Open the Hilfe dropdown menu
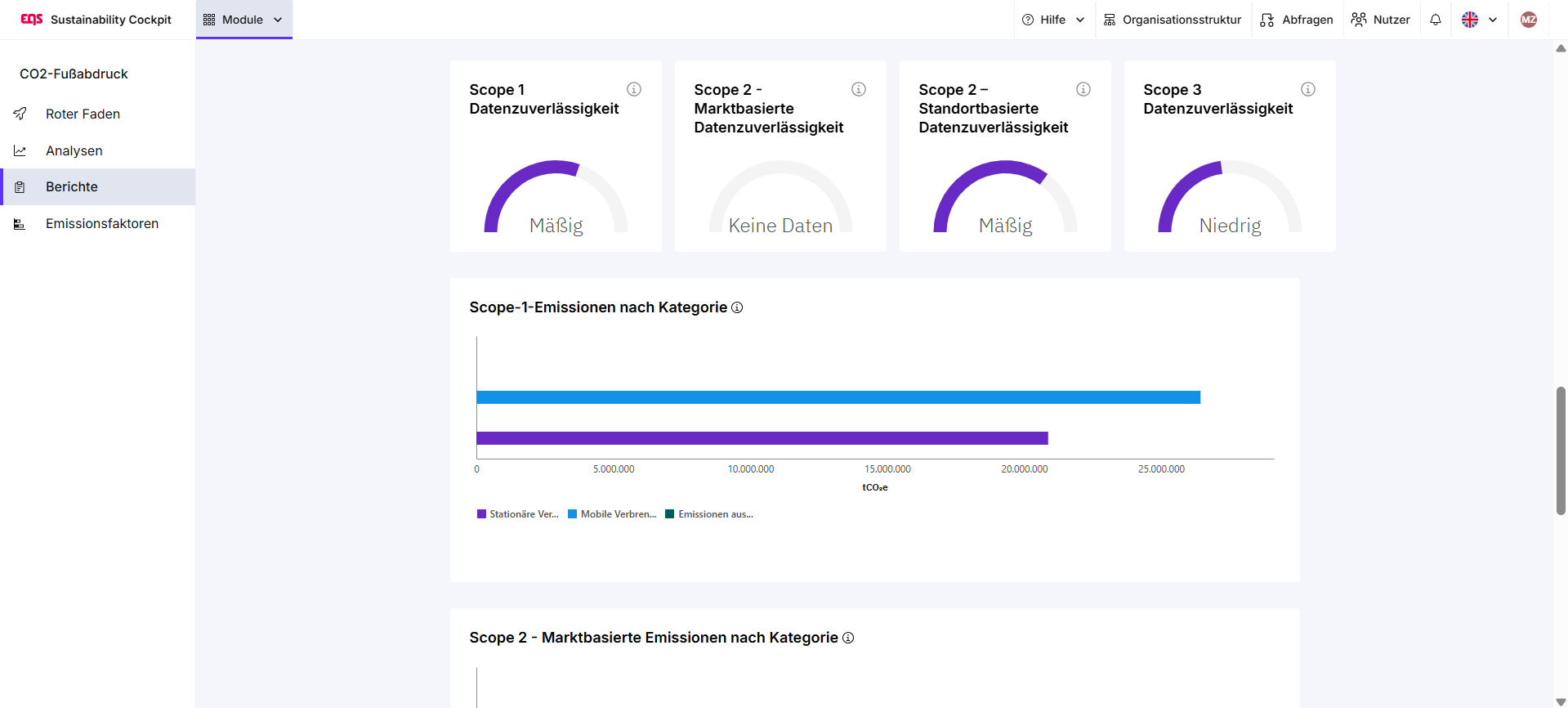1568x708 pixels. click(1053, 20)
